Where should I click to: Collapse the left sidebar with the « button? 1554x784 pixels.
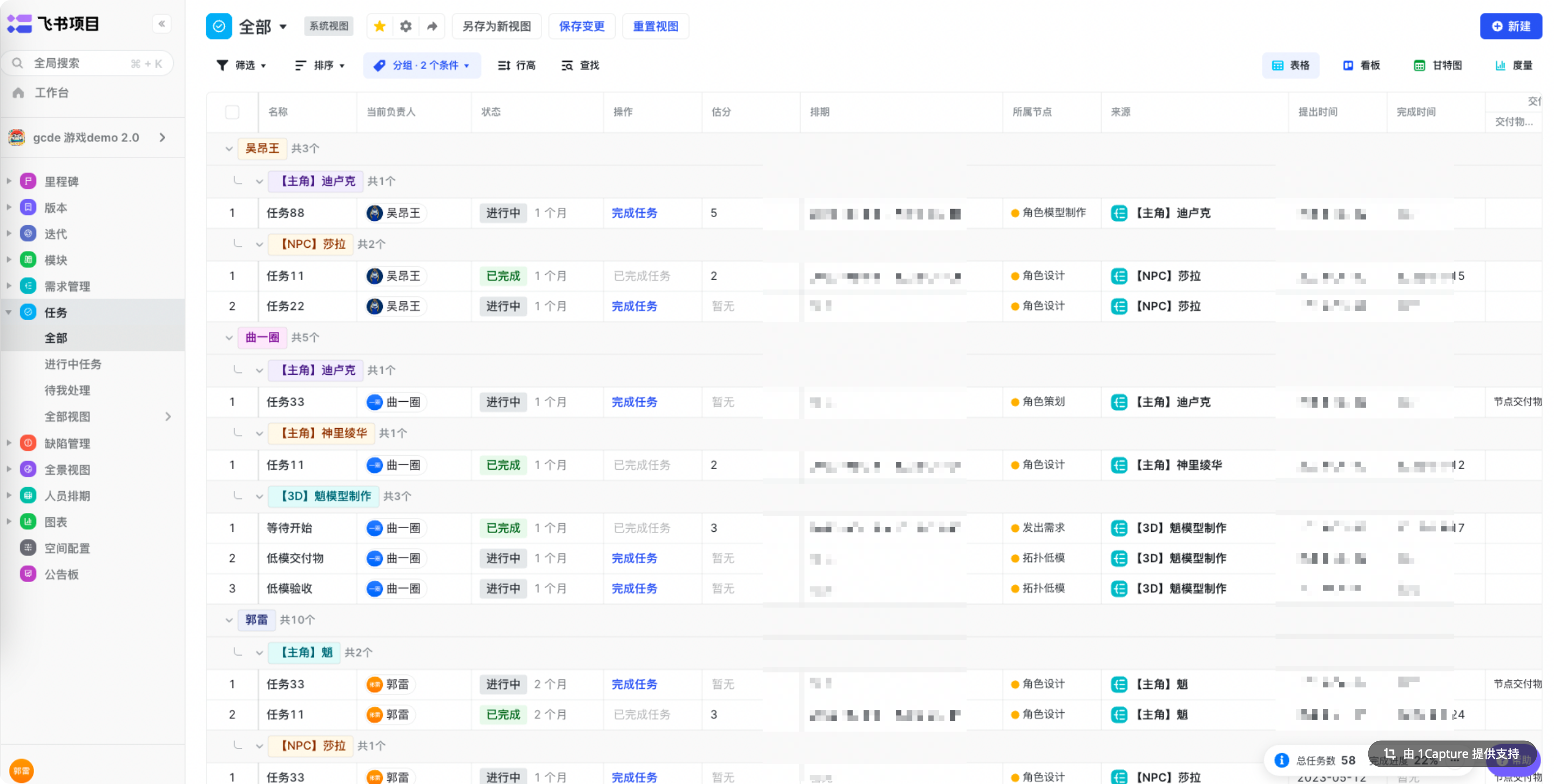161,24
